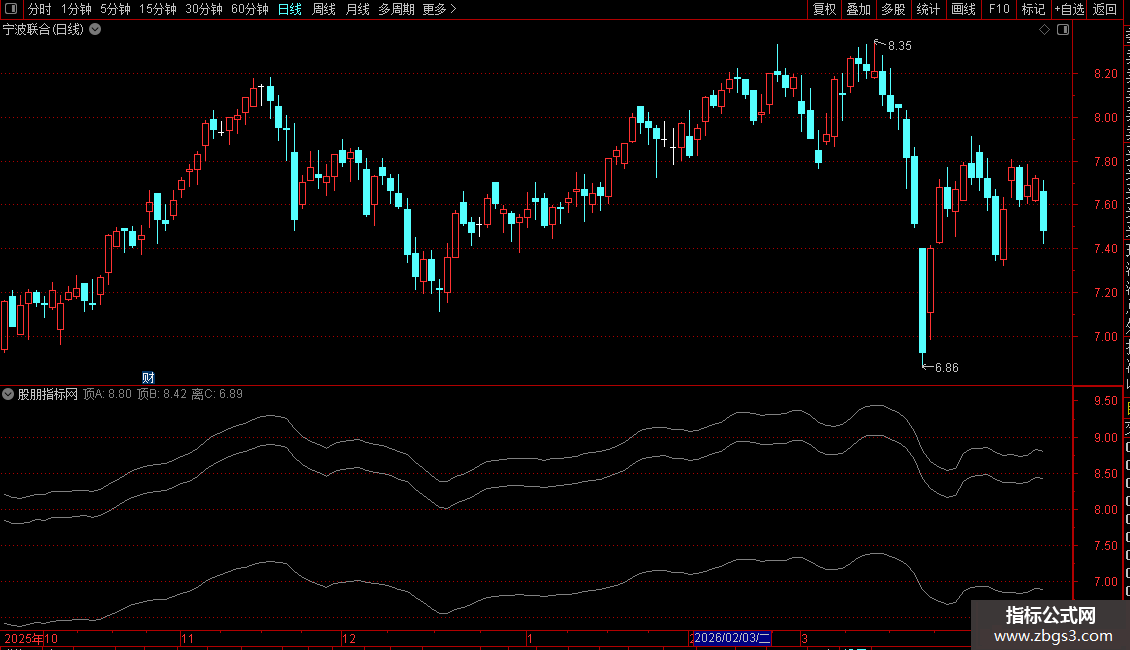Click the diamond icon in chart header
Screen dimensions: 1130x650
(x=1044, y=30)
